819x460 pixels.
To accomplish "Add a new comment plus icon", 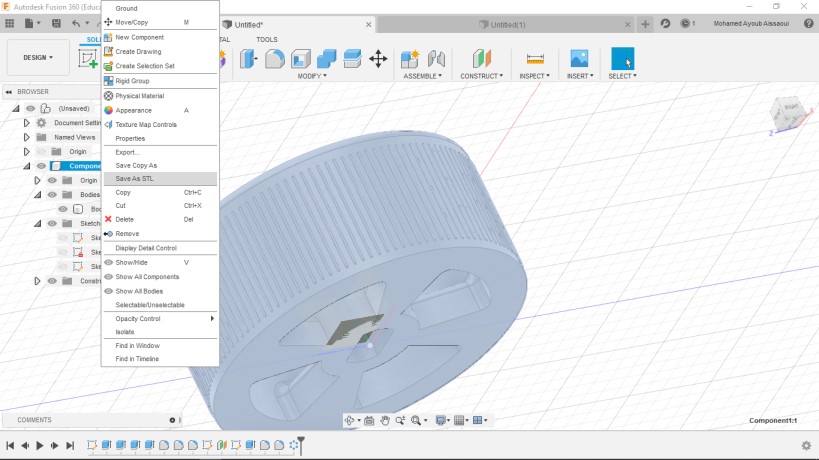I will tap(172, 420).
